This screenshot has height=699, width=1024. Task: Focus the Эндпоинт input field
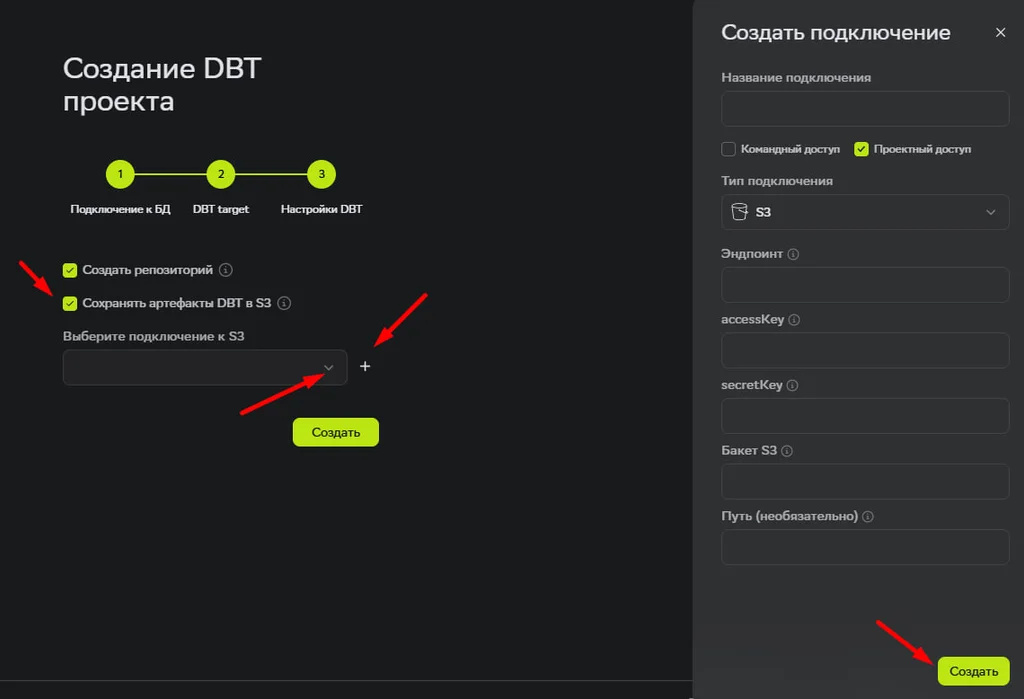pos(865,285)
